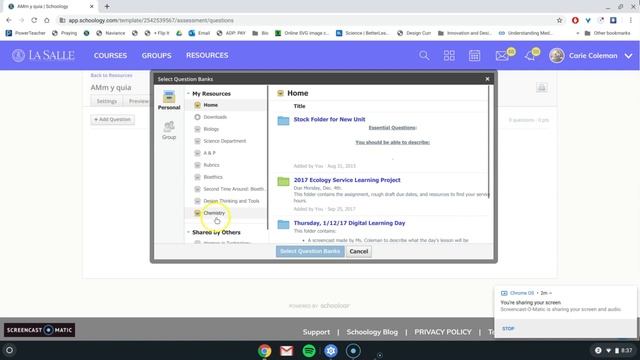Open the RESOURCES menu

pyautogui.click(x=207, y=56)
